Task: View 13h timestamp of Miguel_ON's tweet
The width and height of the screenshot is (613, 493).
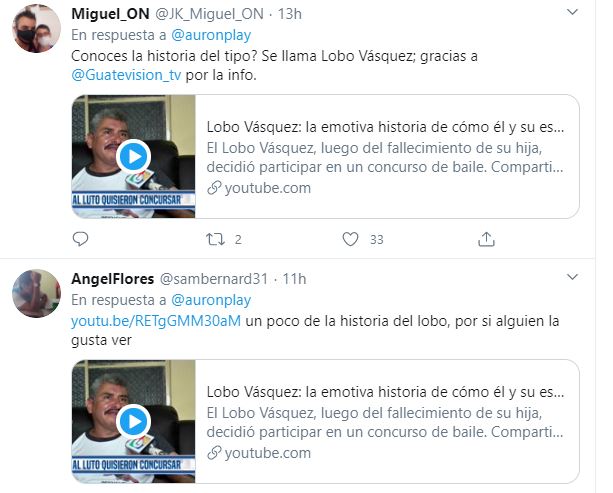Action: [290, 14]
